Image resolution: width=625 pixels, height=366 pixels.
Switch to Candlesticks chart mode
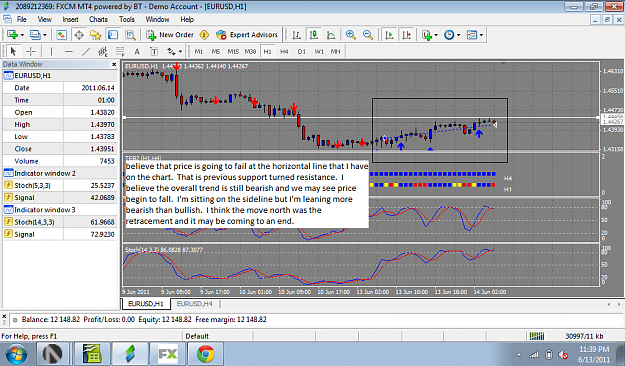click(314, 35)
